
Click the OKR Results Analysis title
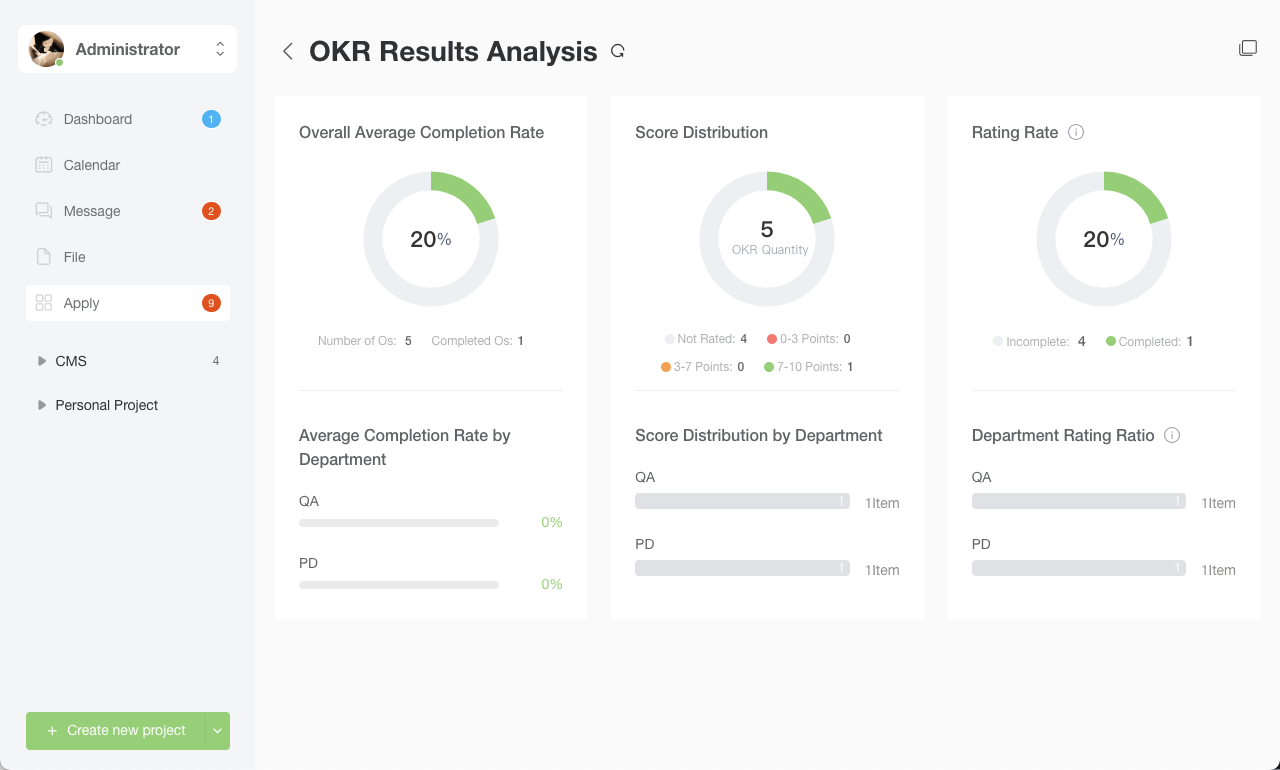pos(453,51)
